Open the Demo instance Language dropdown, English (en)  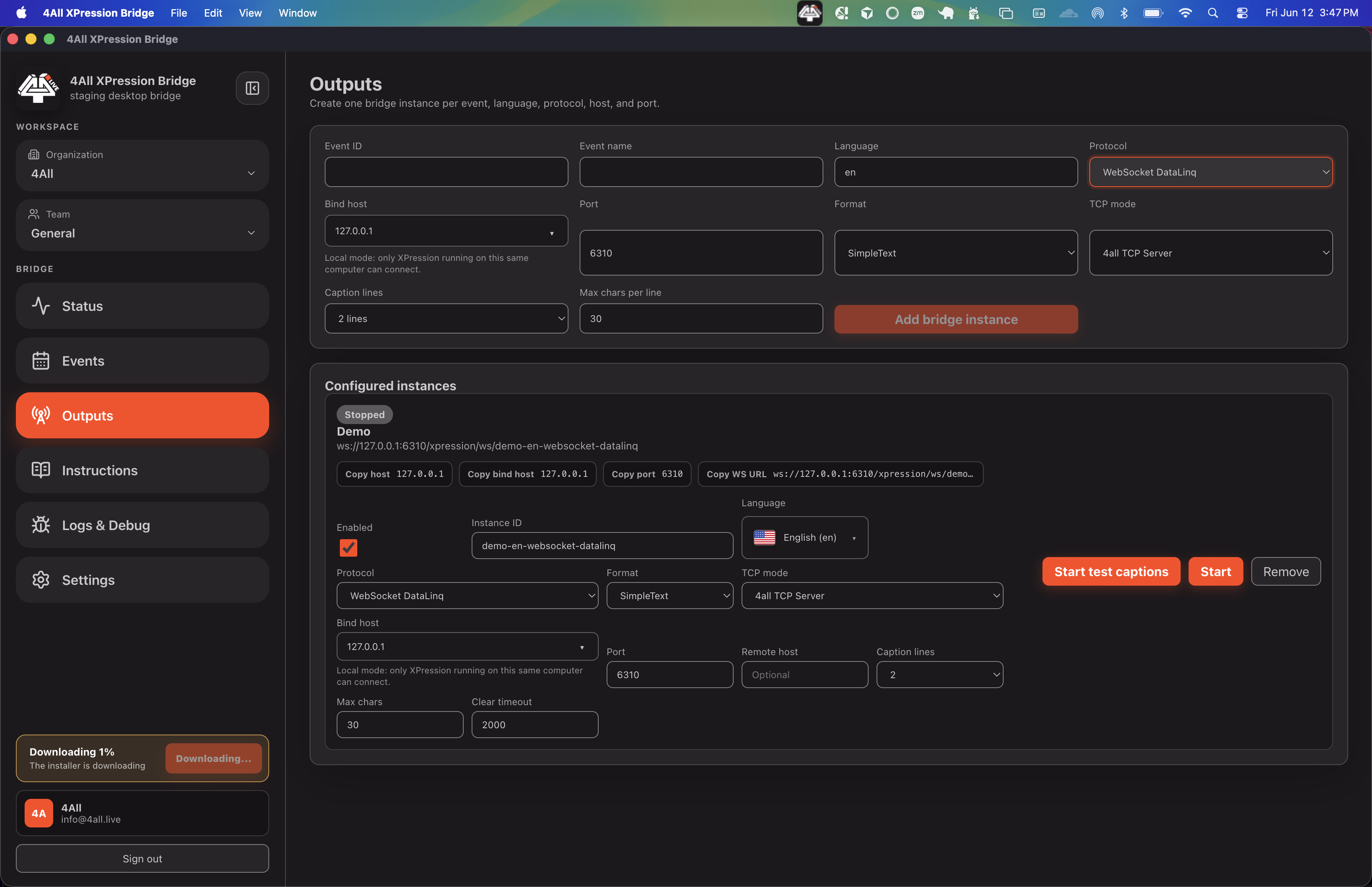(x=805, y=537)
